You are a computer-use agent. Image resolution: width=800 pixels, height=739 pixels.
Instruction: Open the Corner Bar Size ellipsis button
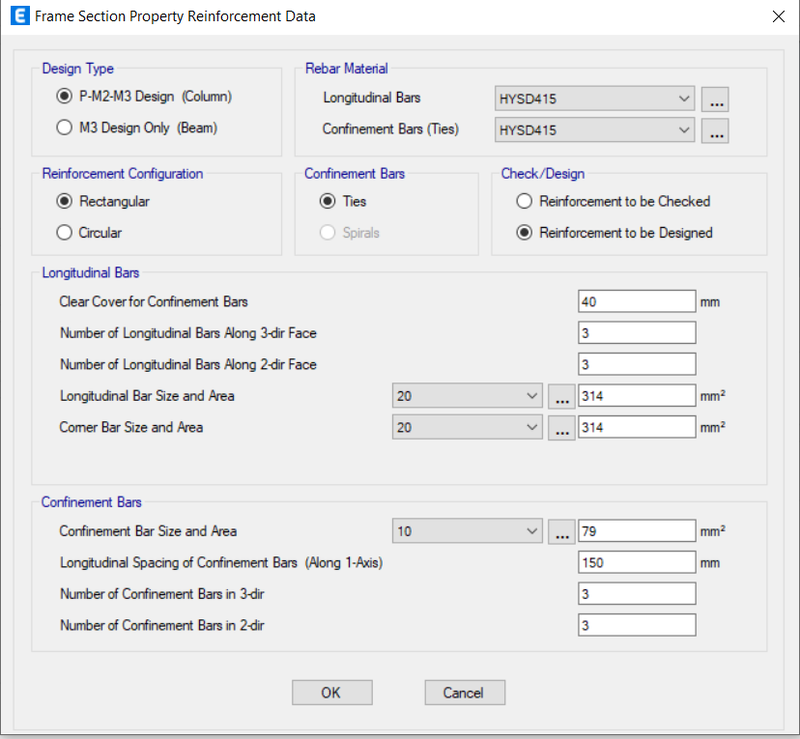point(562,428)
